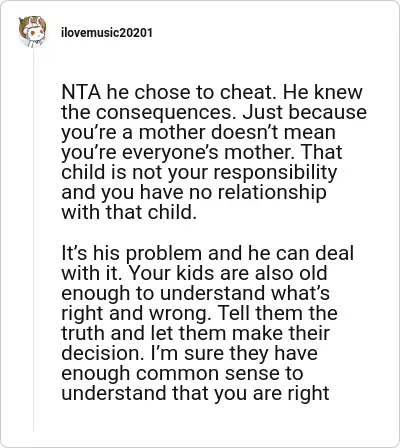Click the line 'you're a mother doesn't mean'
400x448 pixels.
[198, 132]
